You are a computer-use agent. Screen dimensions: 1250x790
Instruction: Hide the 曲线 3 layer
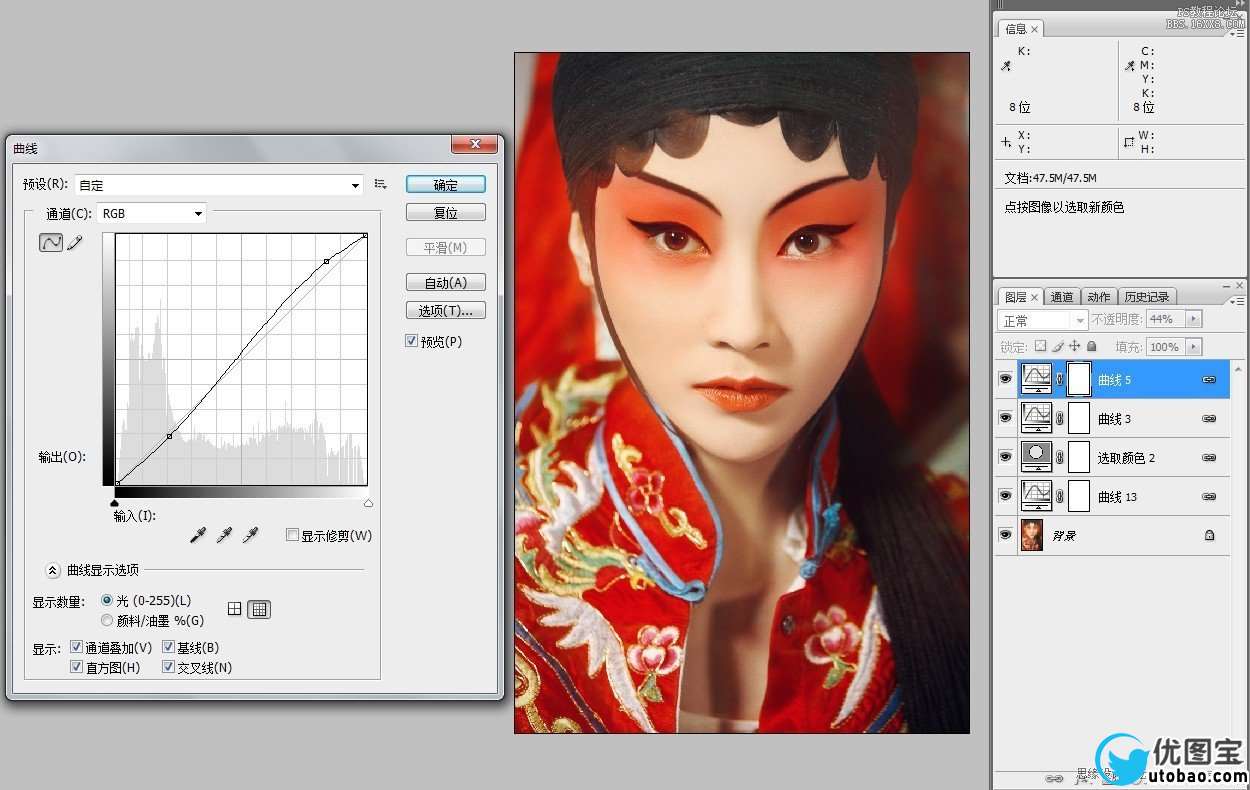tap(1006, 419)
